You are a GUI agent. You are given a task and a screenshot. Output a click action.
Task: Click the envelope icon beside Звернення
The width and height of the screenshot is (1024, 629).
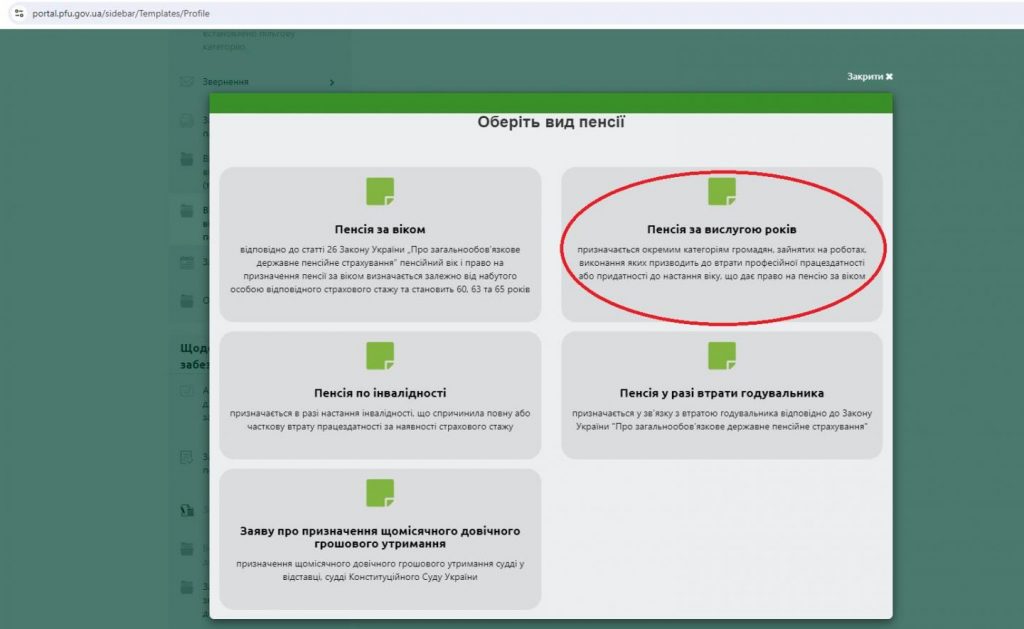186,82
